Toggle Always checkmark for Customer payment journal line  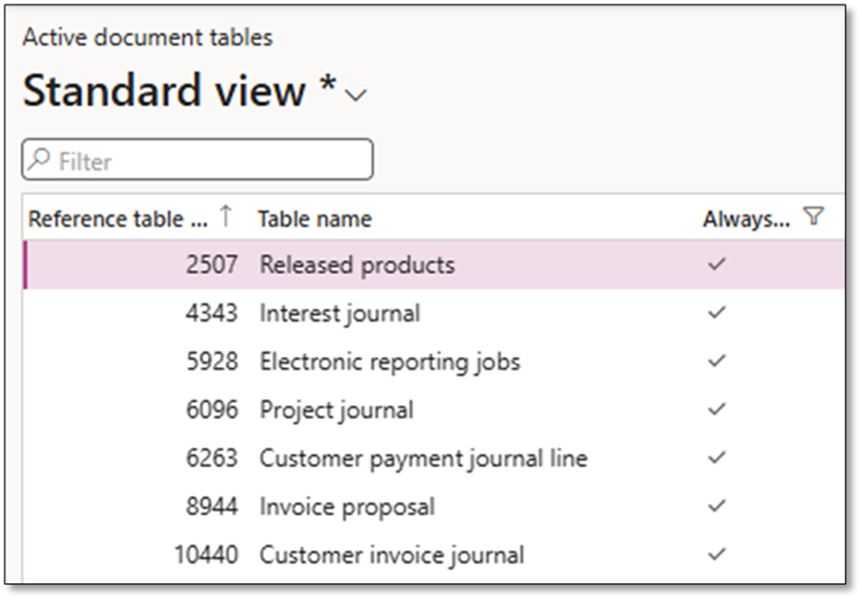click(x=716, y=458)
